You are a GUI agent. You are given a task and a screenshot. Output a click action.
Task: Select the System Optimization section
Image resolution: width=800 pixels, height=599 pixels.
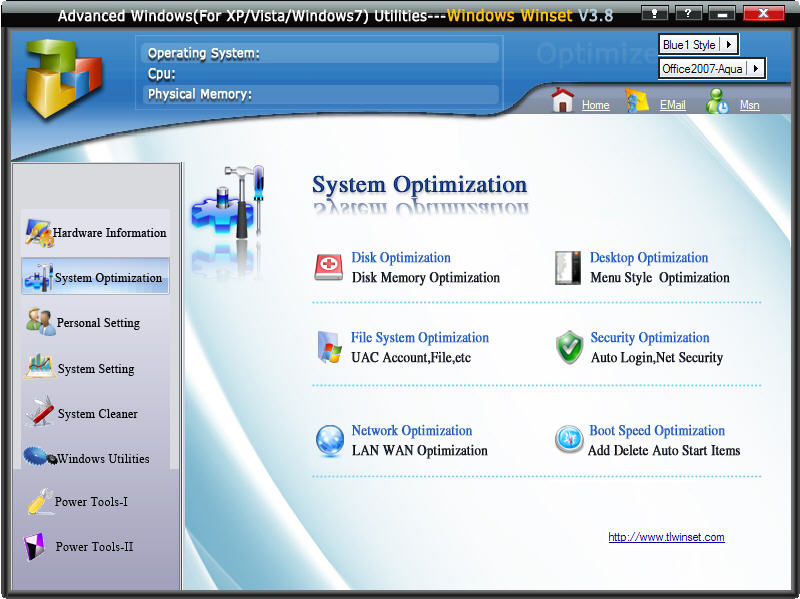95,277
